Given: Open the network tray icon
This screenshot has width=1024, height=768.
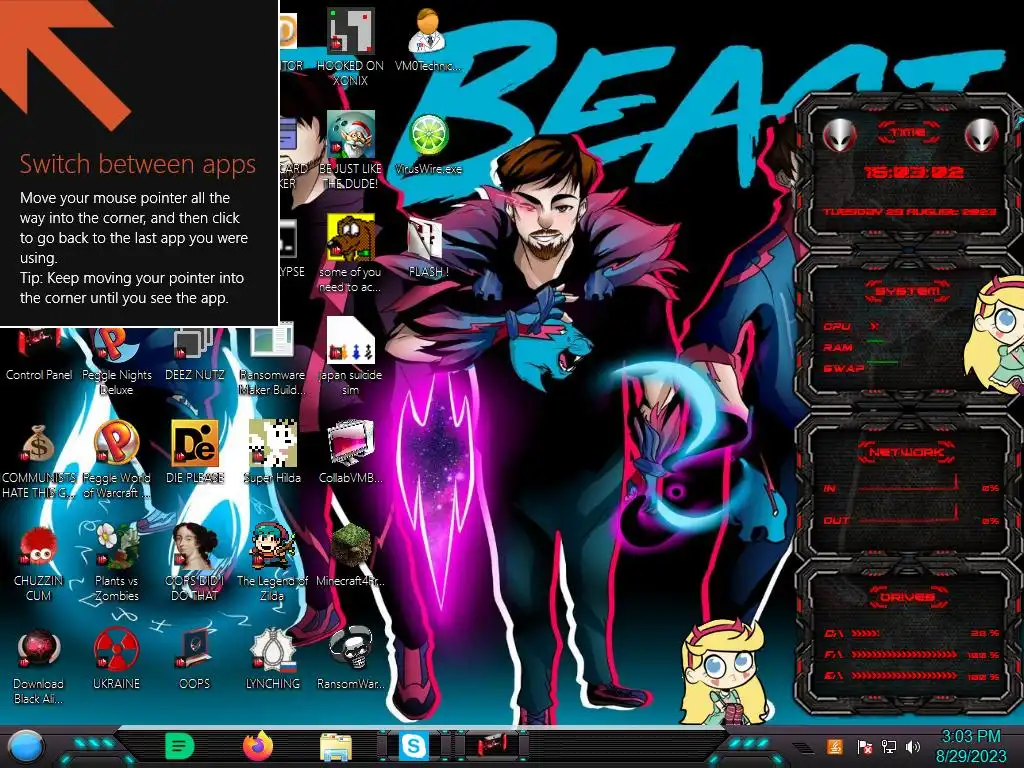Looking at the screenshot, I should pos(889,746).
